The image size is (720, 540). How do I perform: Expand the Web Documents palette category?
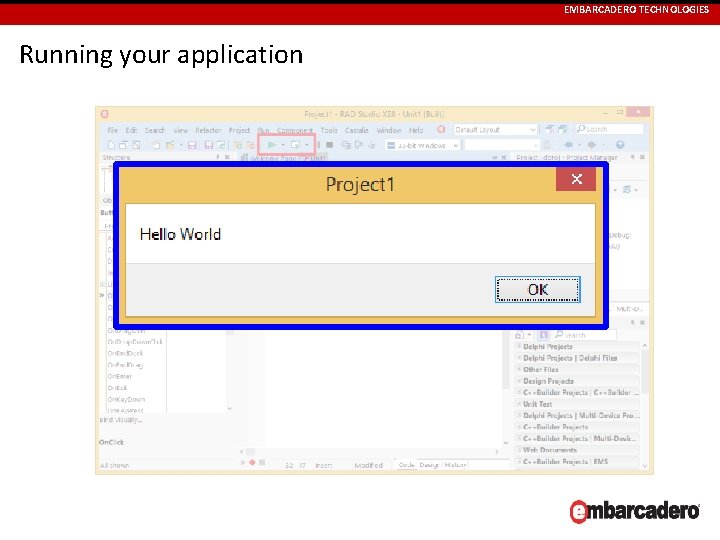[577, 450]
